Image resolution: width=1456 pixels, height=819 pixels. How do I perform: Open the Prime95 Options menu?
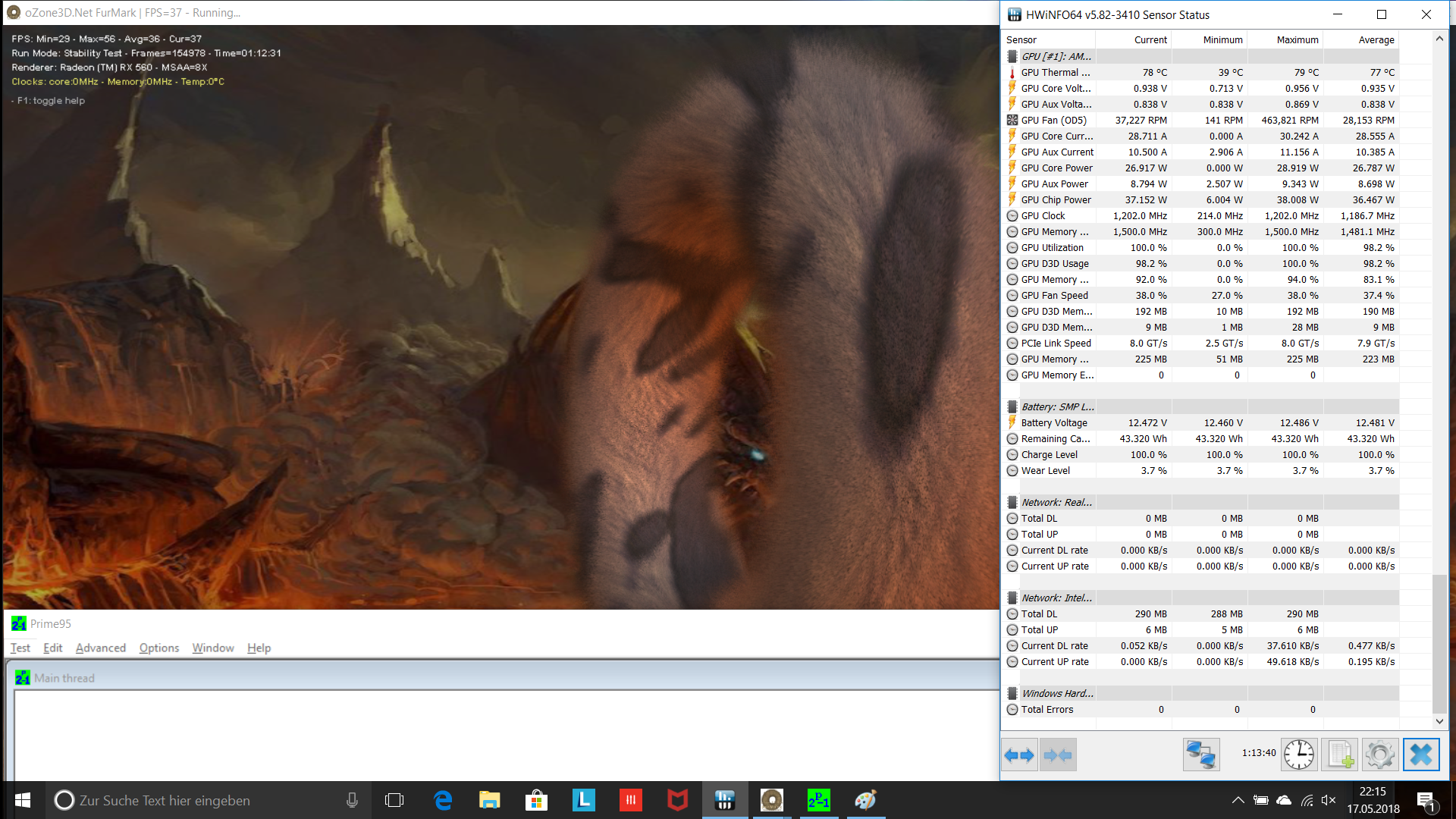click(x=159, y=648)
